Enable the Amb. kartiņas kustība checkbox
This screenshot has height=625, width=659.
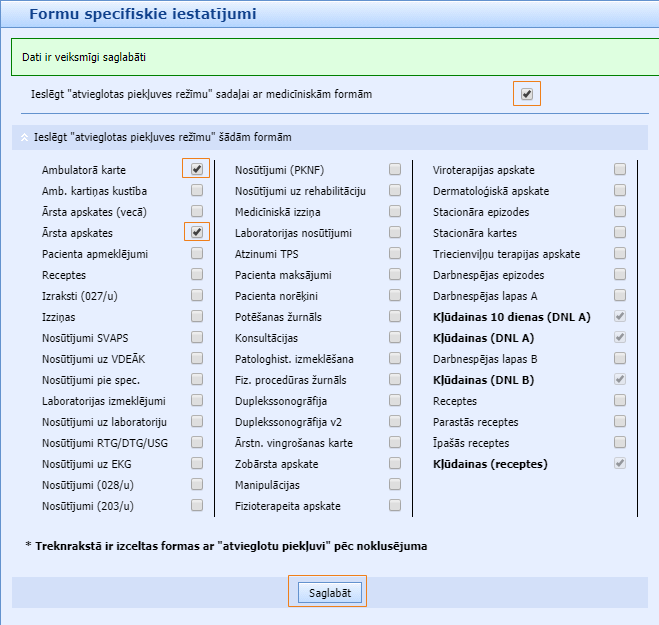(197, 190)
